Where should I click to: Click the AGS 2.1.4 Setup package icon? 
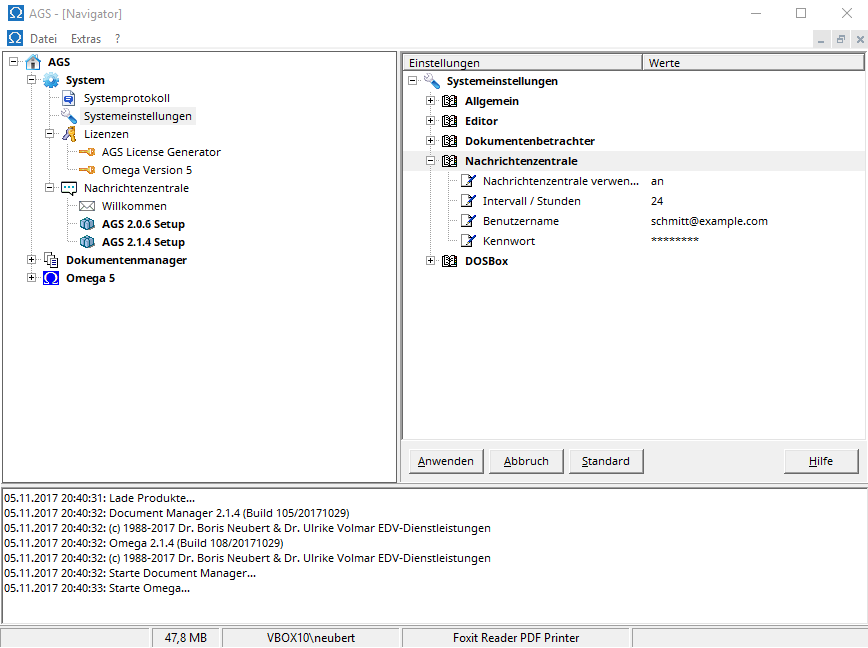(x=87, y=242)
